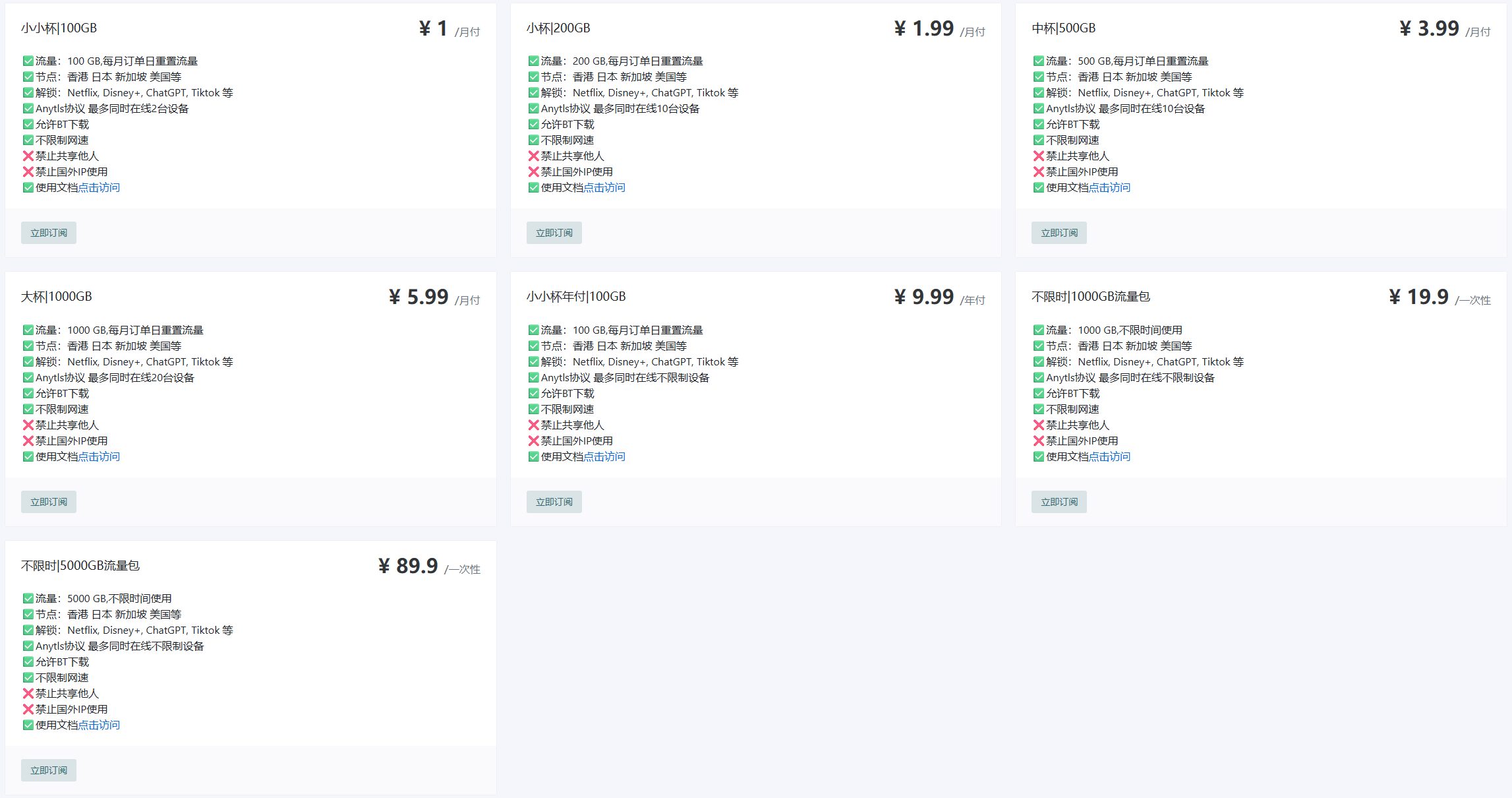This screenshot has height=798, width=1512.
Task: Click red X beside 禁止国外IP使用 in 不限时|1000GB流量包 card
Action: point(1038,441)
